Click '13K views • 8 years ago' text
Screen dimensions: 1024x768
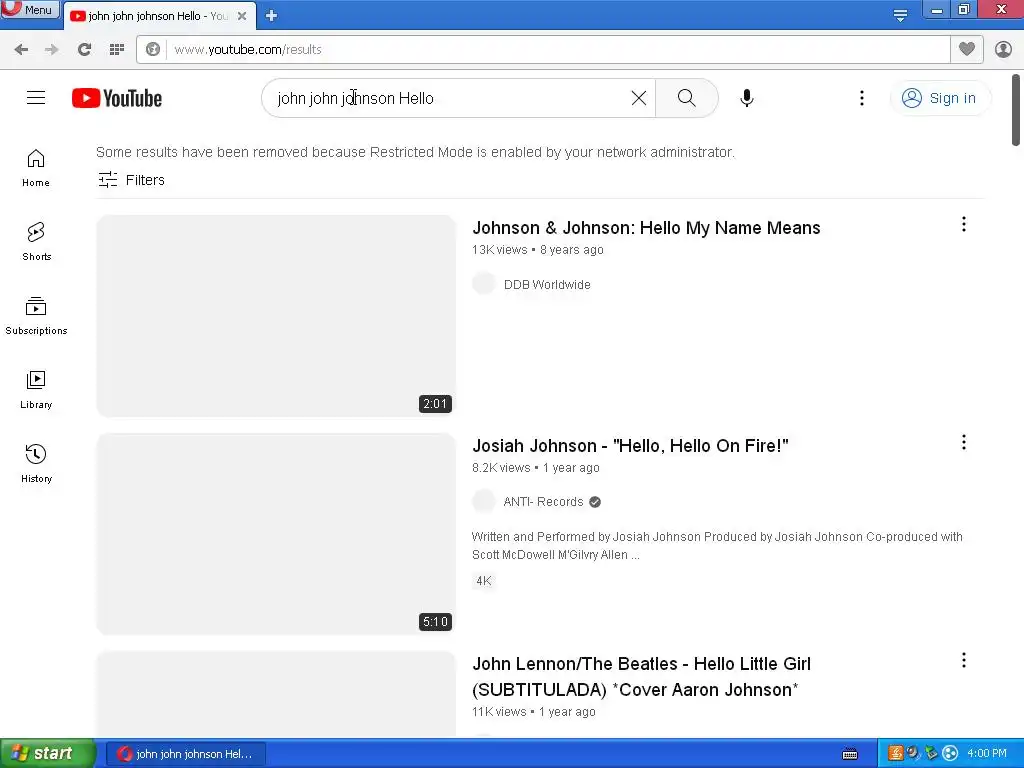tap(538, 250)
